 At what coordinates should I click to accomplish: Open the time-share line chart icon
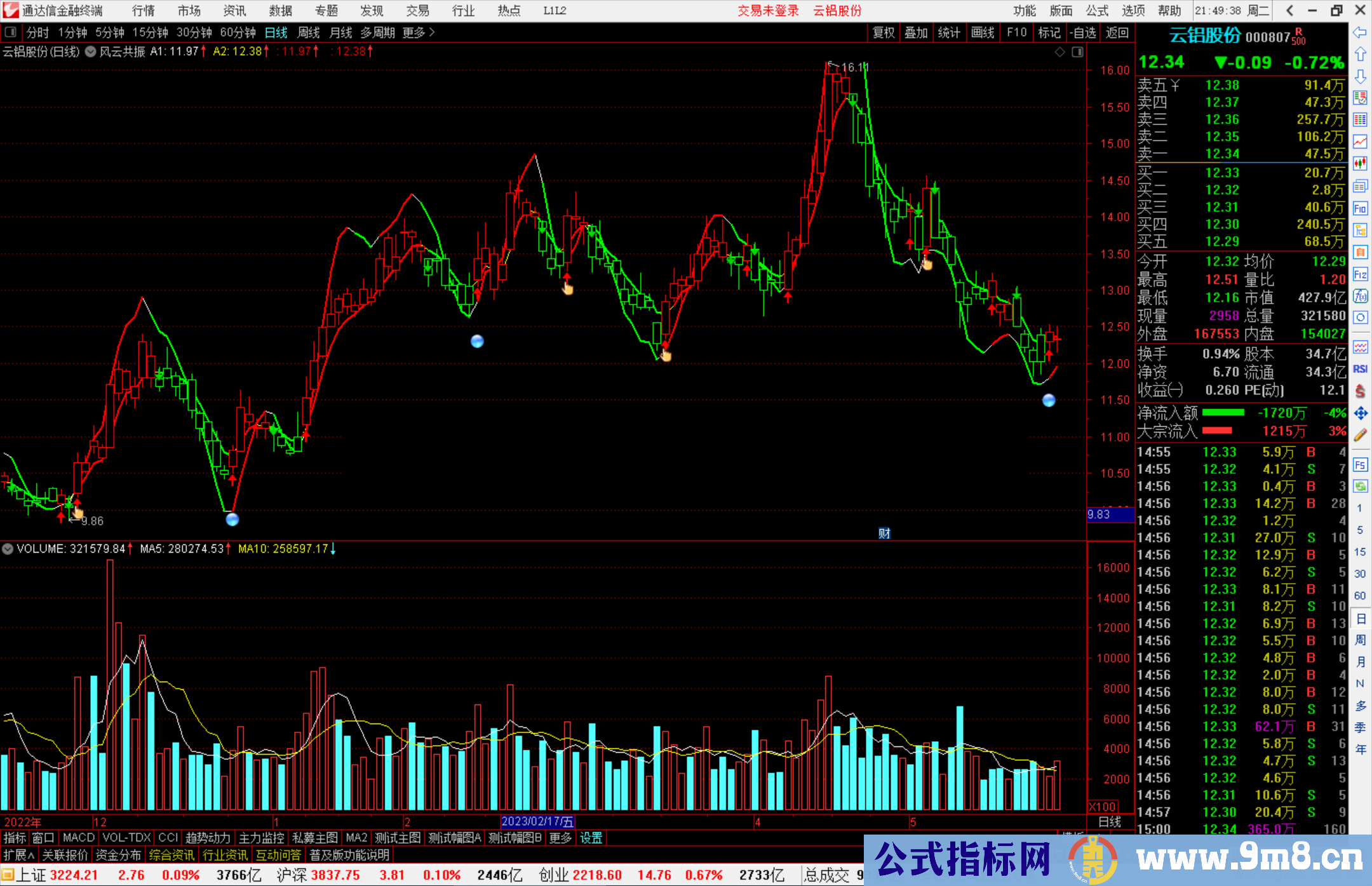point(1360,142)
